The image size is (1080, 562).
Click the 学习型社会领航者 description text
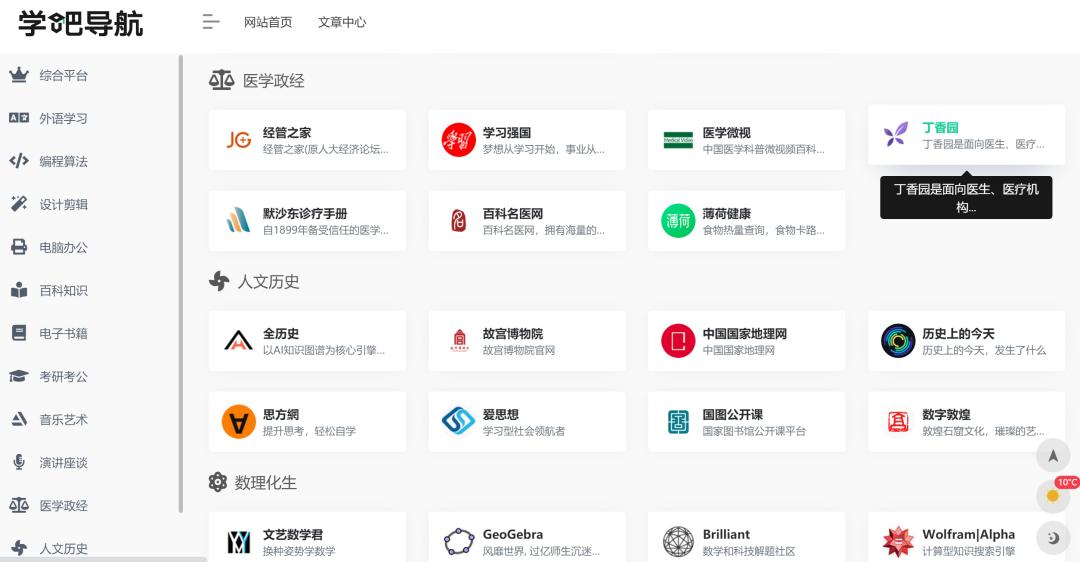pos(524,431)
